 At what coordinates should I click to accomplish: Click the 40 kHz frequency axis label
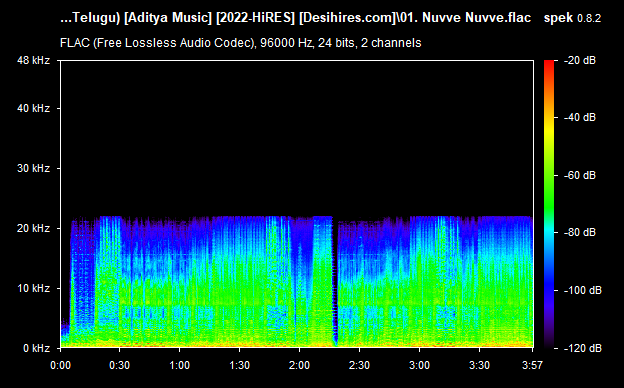(33, 108)
